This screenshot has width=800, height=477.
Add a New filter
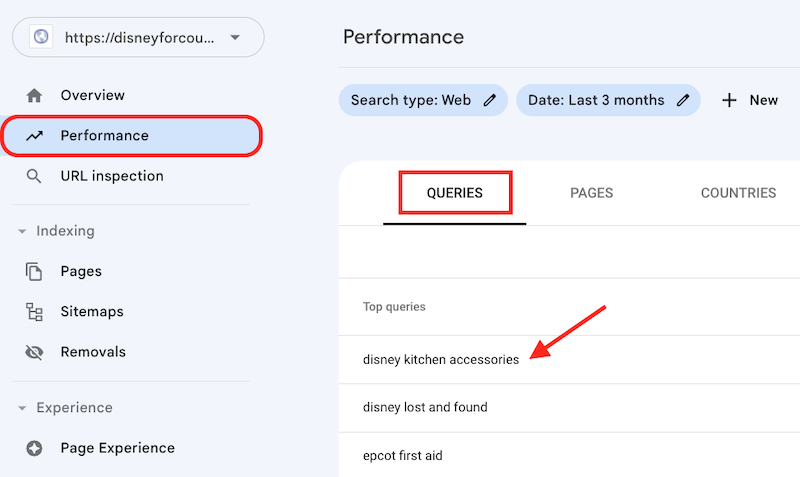(750, 100)
